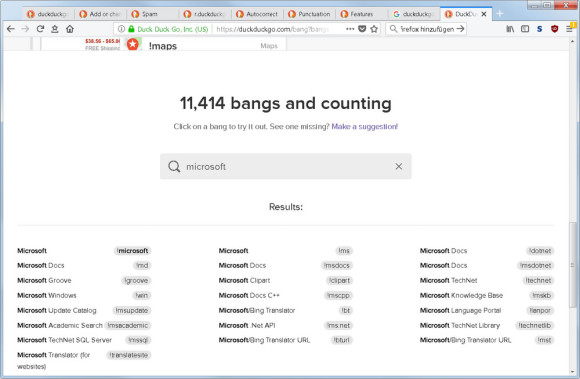Switch to the Features tab
The height and width of the screenshot is (379, 580).
[x=361, y=14]
